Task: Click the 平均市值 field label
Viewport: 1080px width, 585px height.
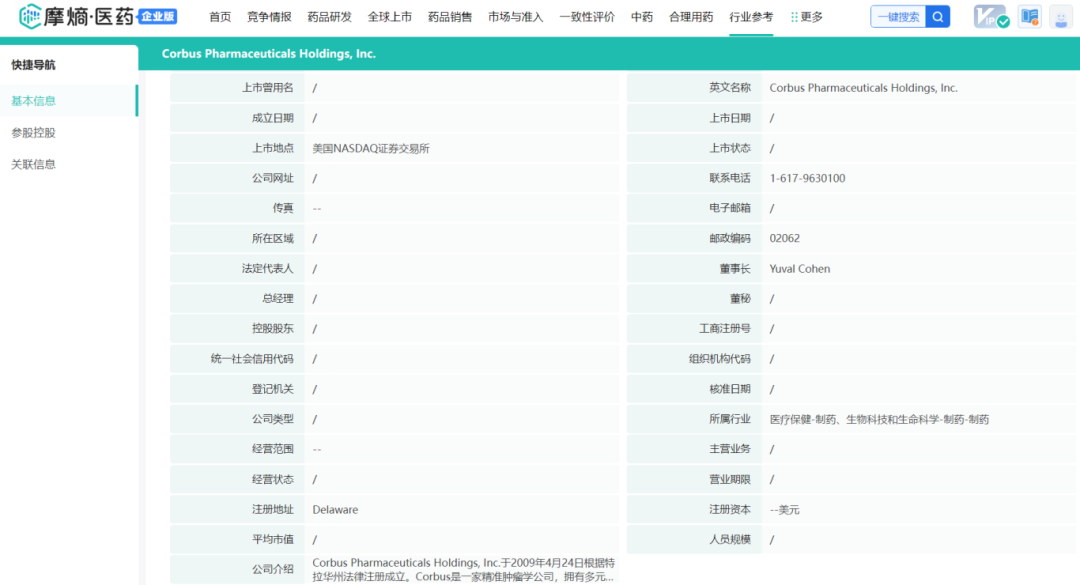Action: click(x=272, y=540)
